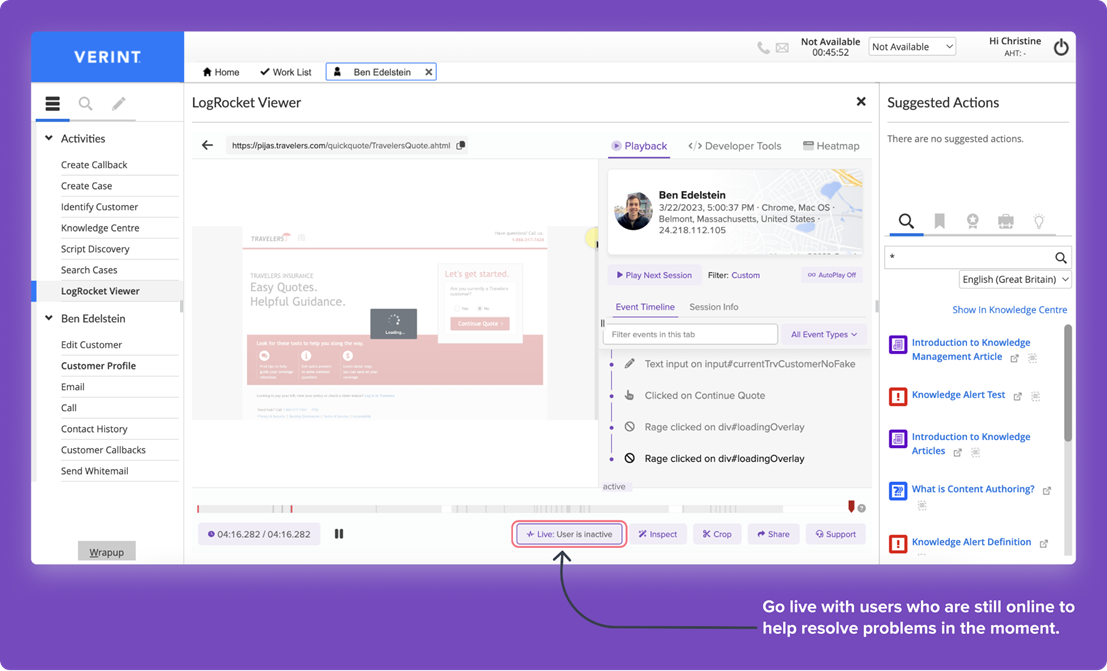
Task: Click the envelope mail icon in header
Action: [x=782, y=48]
